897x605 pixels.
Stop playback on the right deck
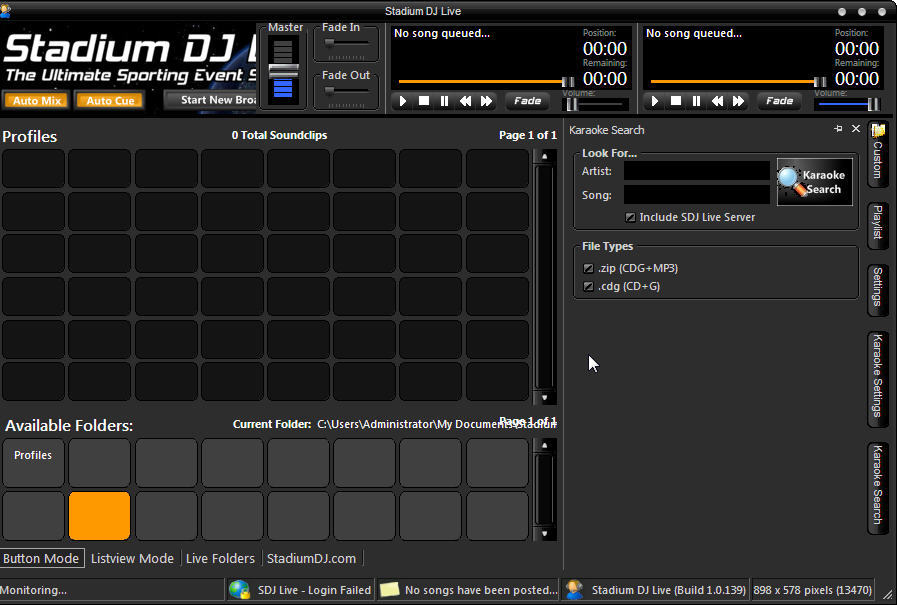pyautogui.click(x=675, y=101)
